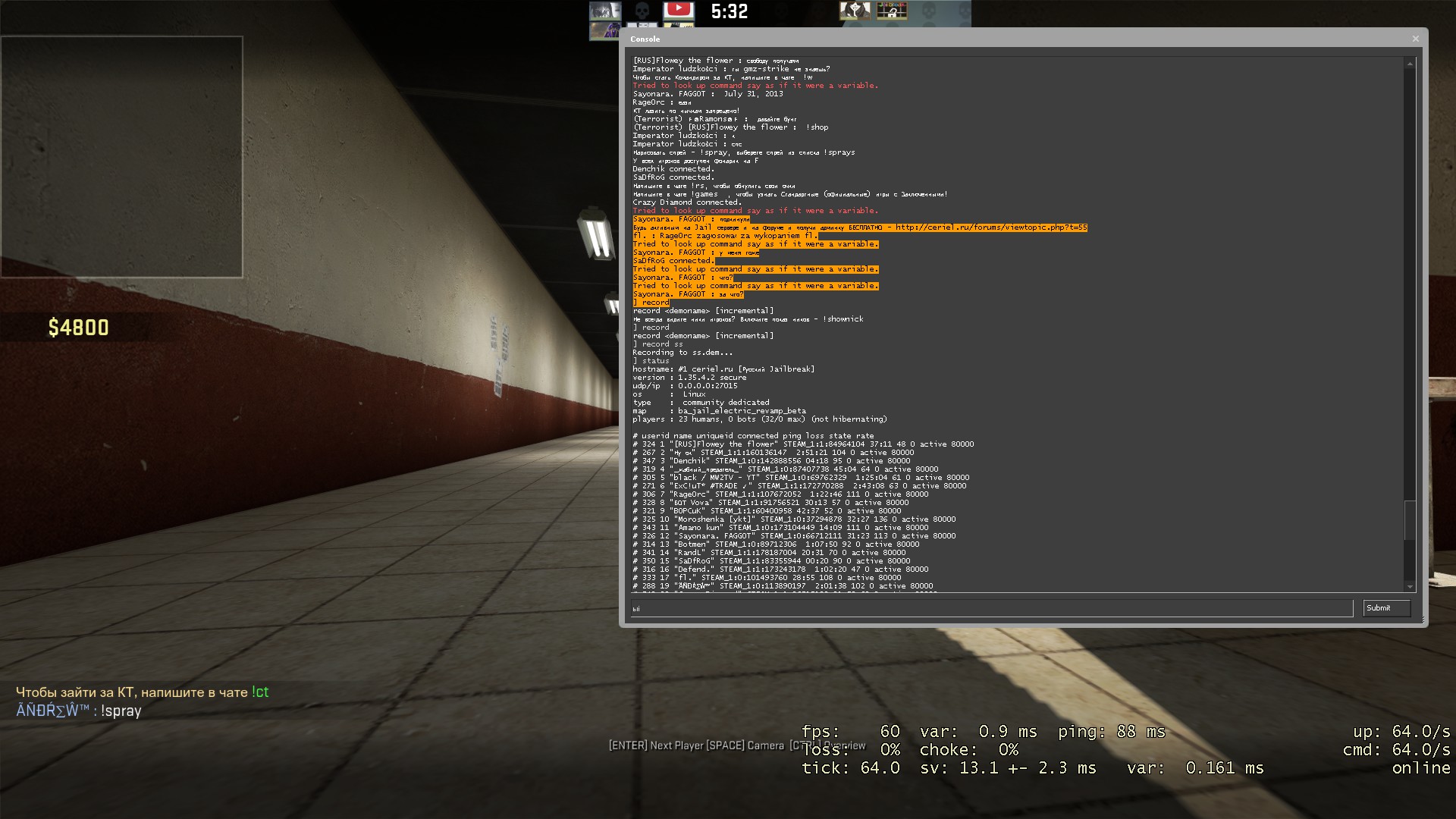1456x819 pixels.
Task: Click the empty radar panel at top left
Action: pyautogui.click(x=121, y=156)
